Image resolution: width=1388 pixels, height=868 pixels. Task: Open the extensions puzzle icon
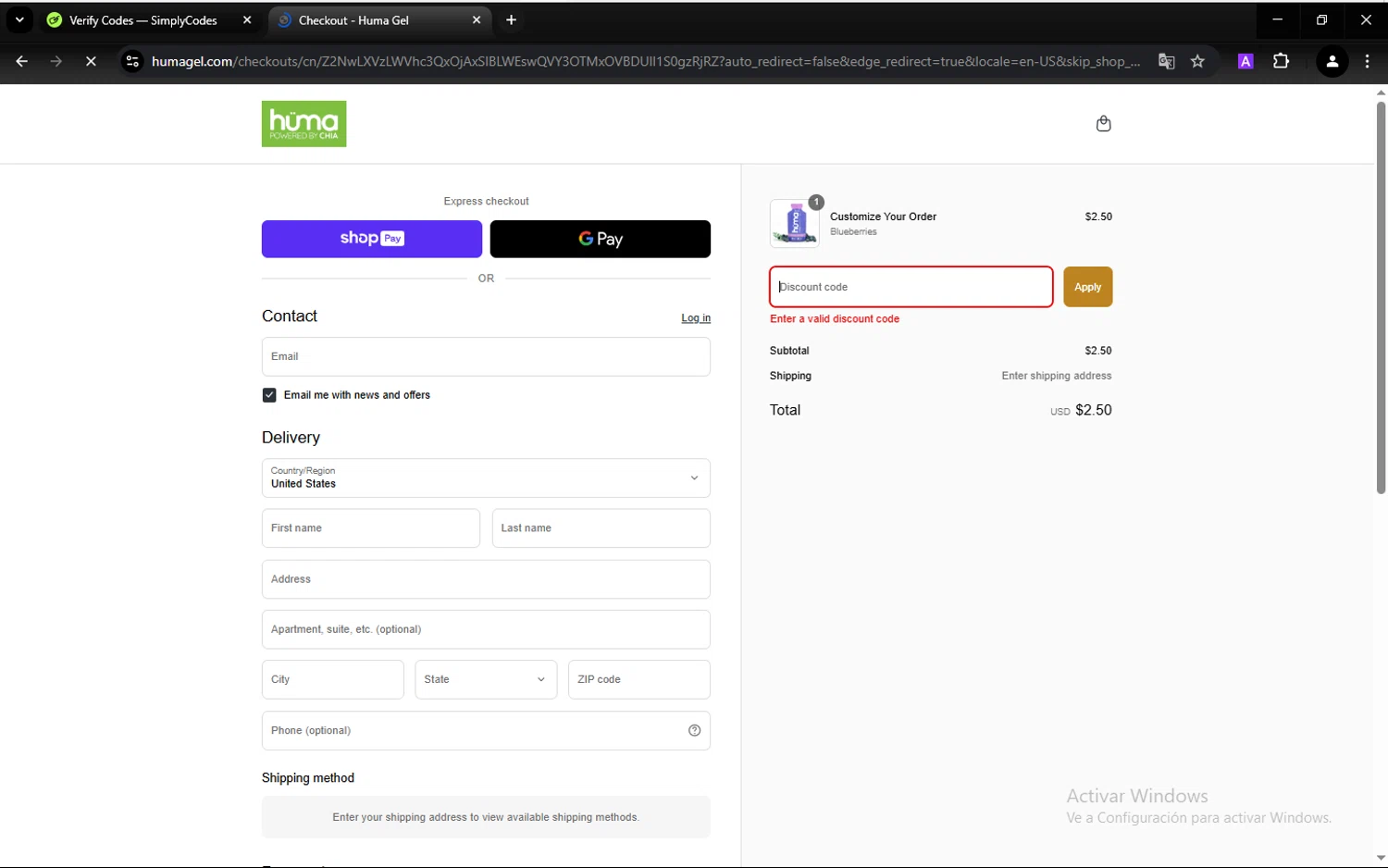tap(1281, 61)
